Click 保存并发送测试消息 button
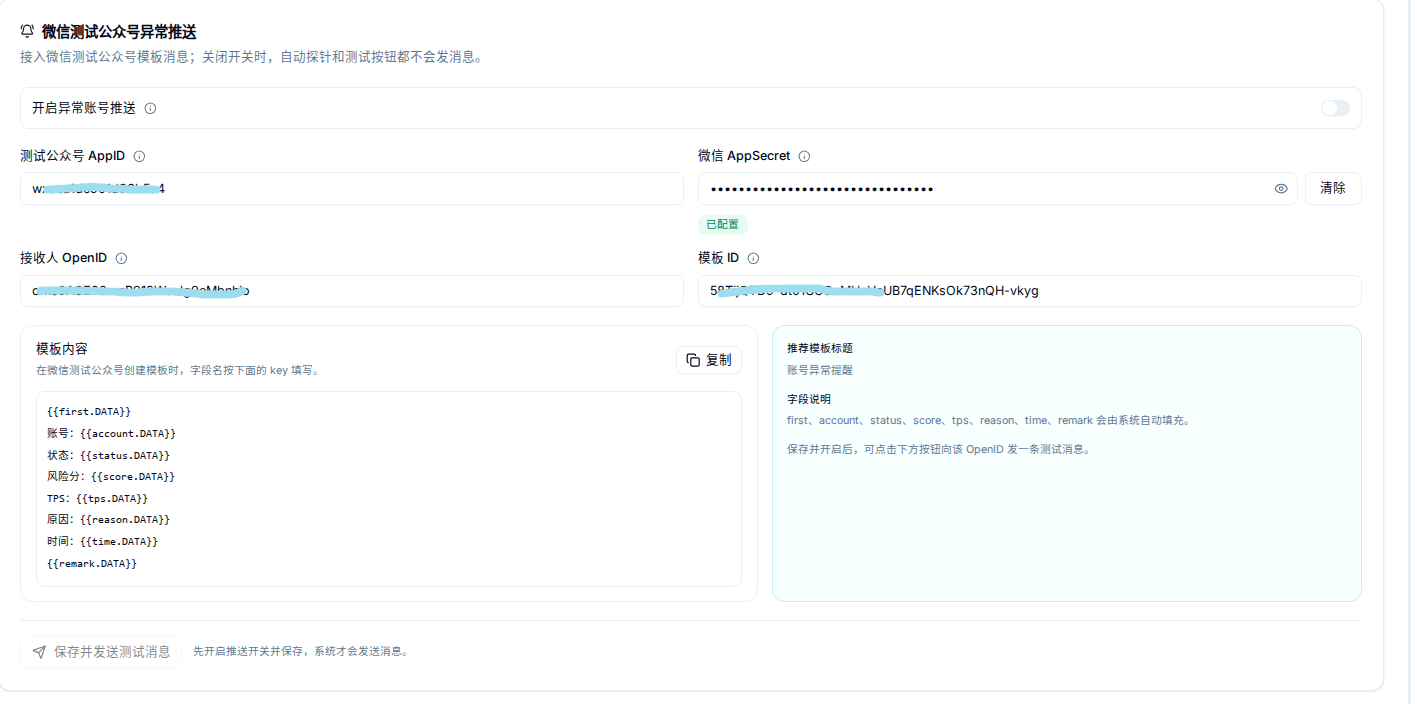The width and height of the screenshot is (1417, 704). (x=101, y=651)
